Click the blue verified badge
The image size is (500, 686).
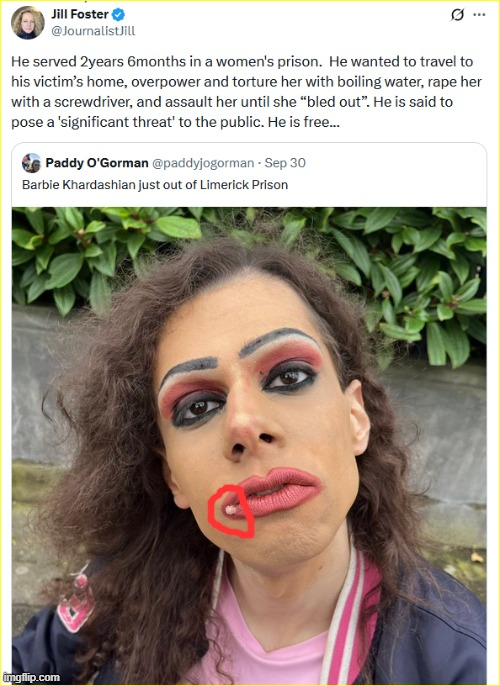(x=118, y=14)
